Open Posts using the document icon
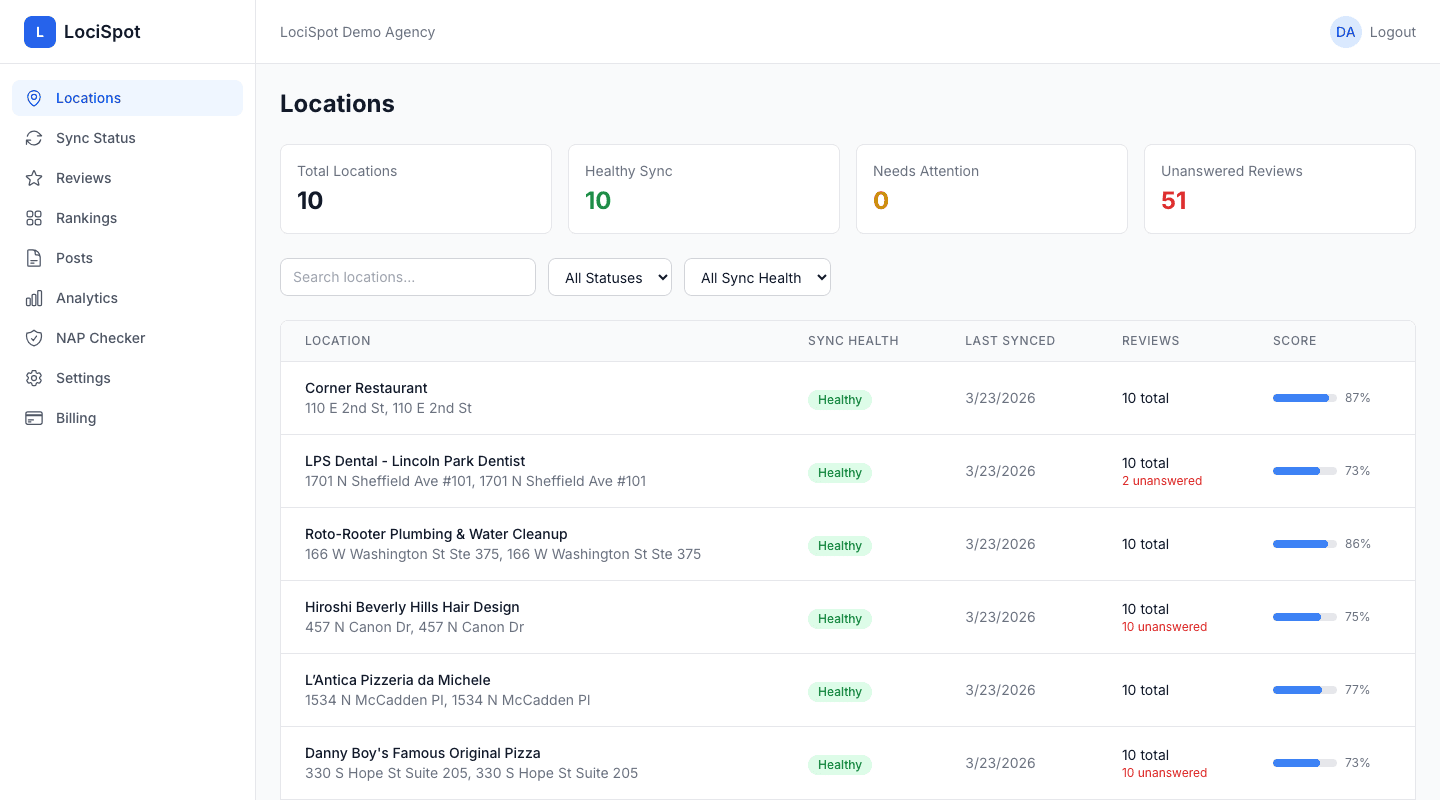 34,258
